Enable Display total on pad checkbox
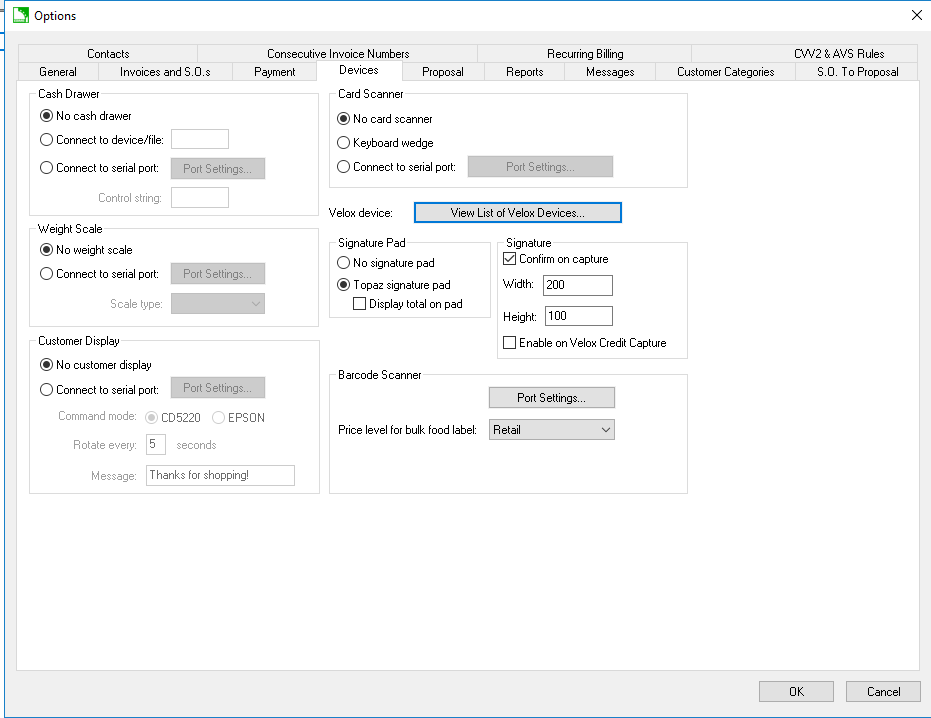 360,304
